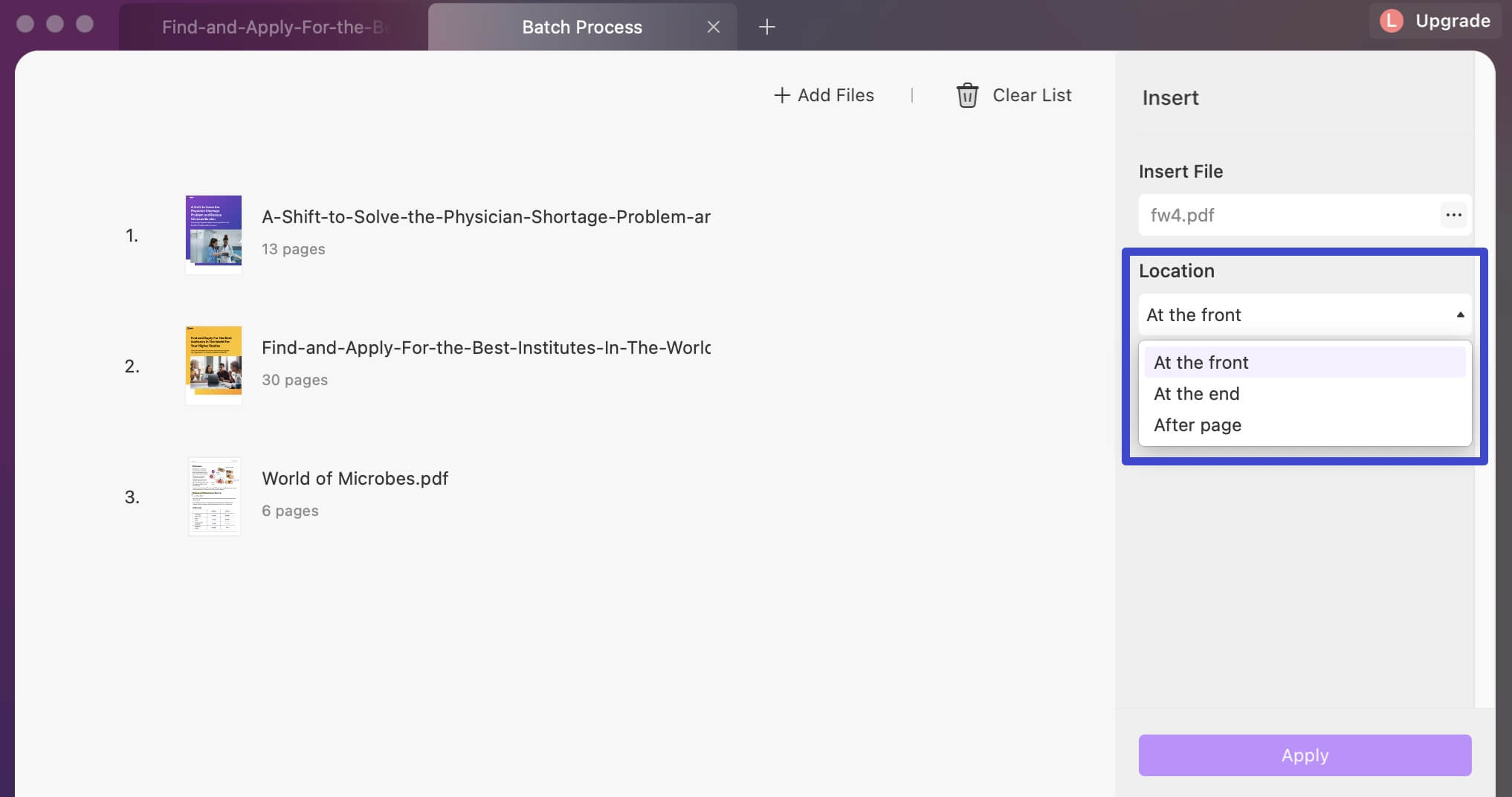Select the Find-and-Apply Institutes PDF thumbnail
This screenshot has height=797, width=1512.
click(213, 365)
